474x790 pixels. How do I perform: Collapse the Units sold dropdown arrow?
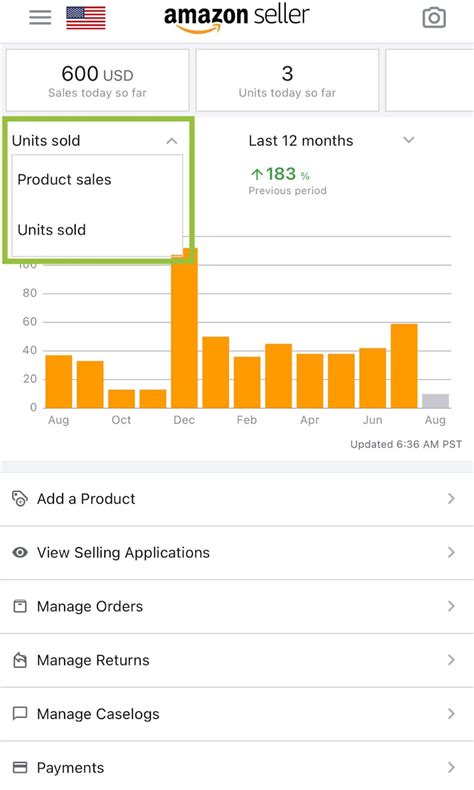pos(172,141)
